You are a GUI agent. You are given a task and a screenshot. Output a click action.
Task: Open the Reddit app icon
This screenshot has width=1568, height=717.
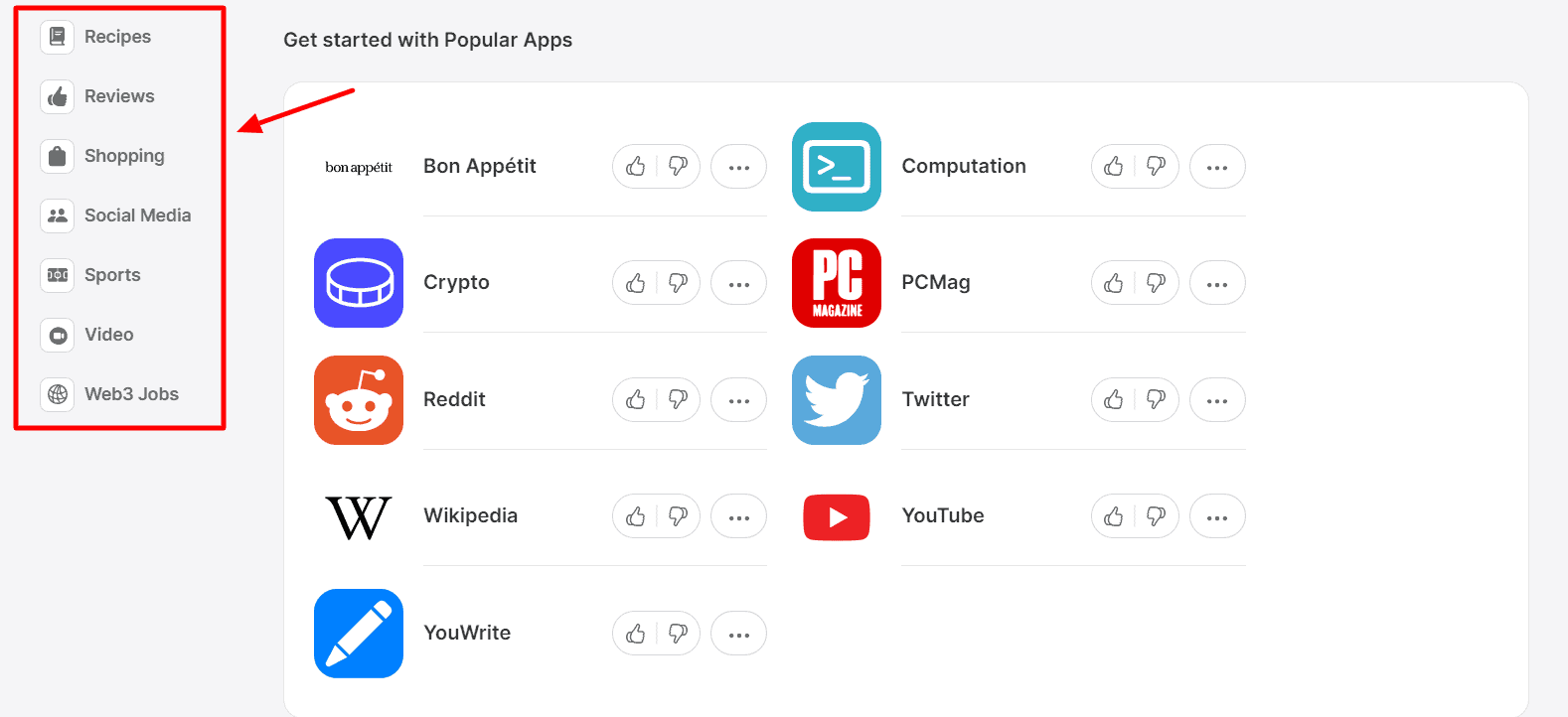coord(359,400)
